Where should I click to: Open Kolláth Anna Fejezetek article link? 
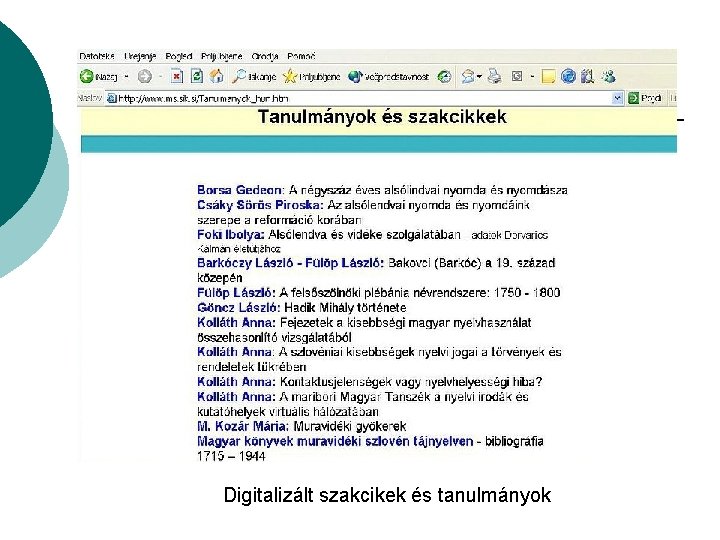[236, 323]
